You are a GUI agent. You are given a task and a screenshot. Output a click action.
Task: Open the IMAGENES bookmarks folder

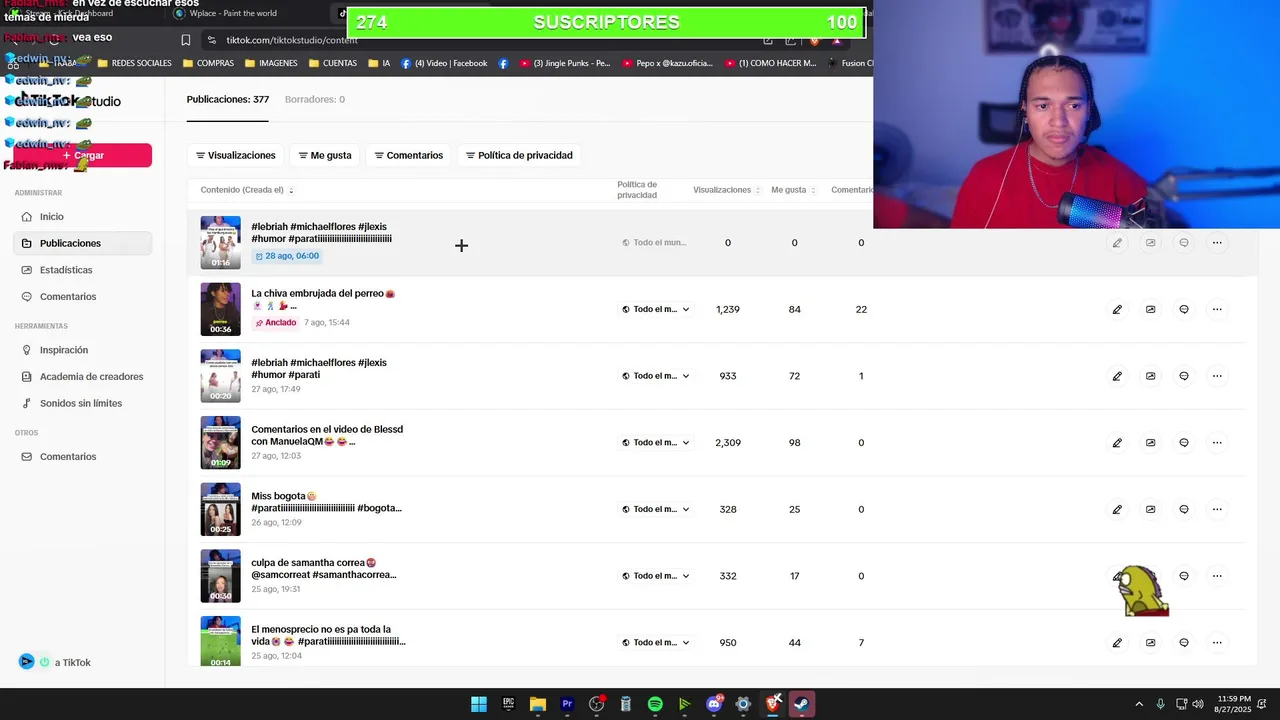pyautogui.click(x=271, y=63)
